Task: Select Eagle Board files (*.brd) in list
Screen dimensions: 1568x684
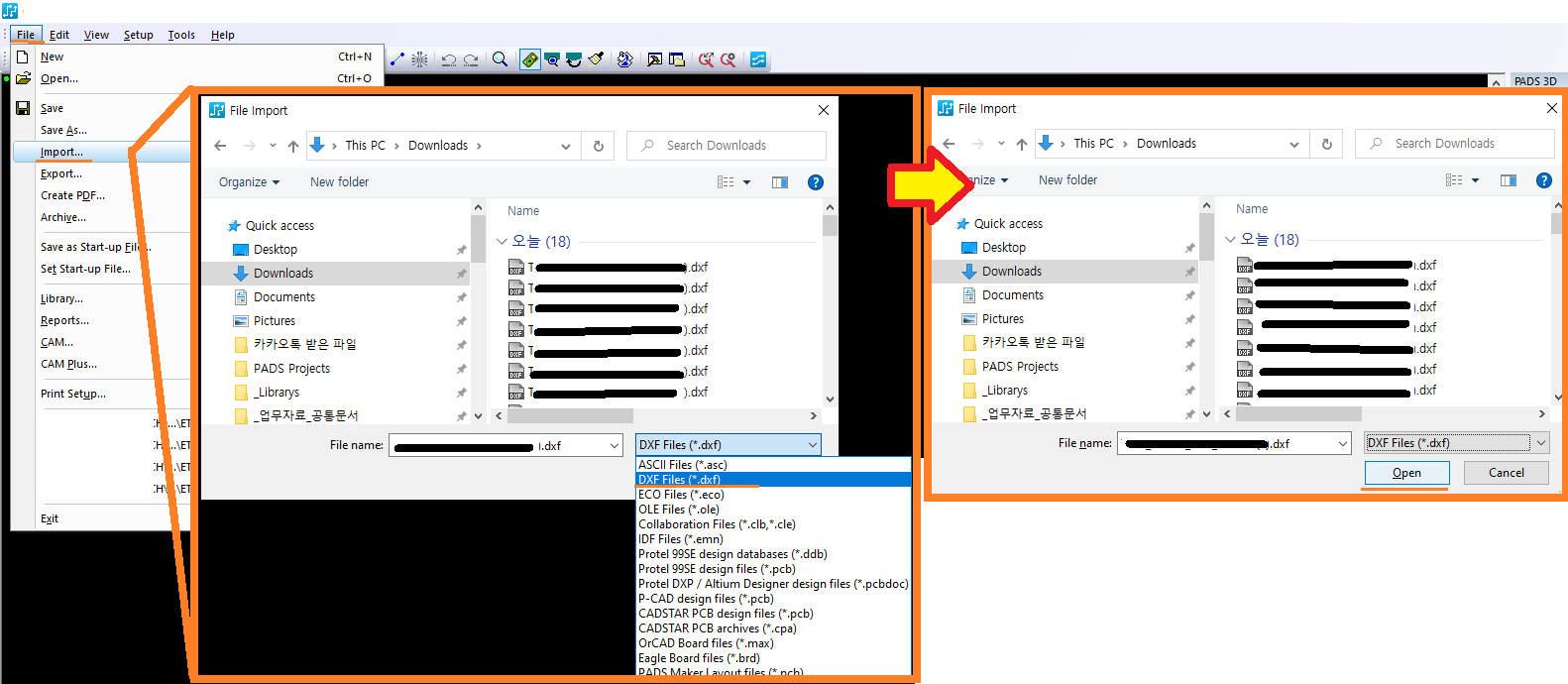Action: coord(773,658)
